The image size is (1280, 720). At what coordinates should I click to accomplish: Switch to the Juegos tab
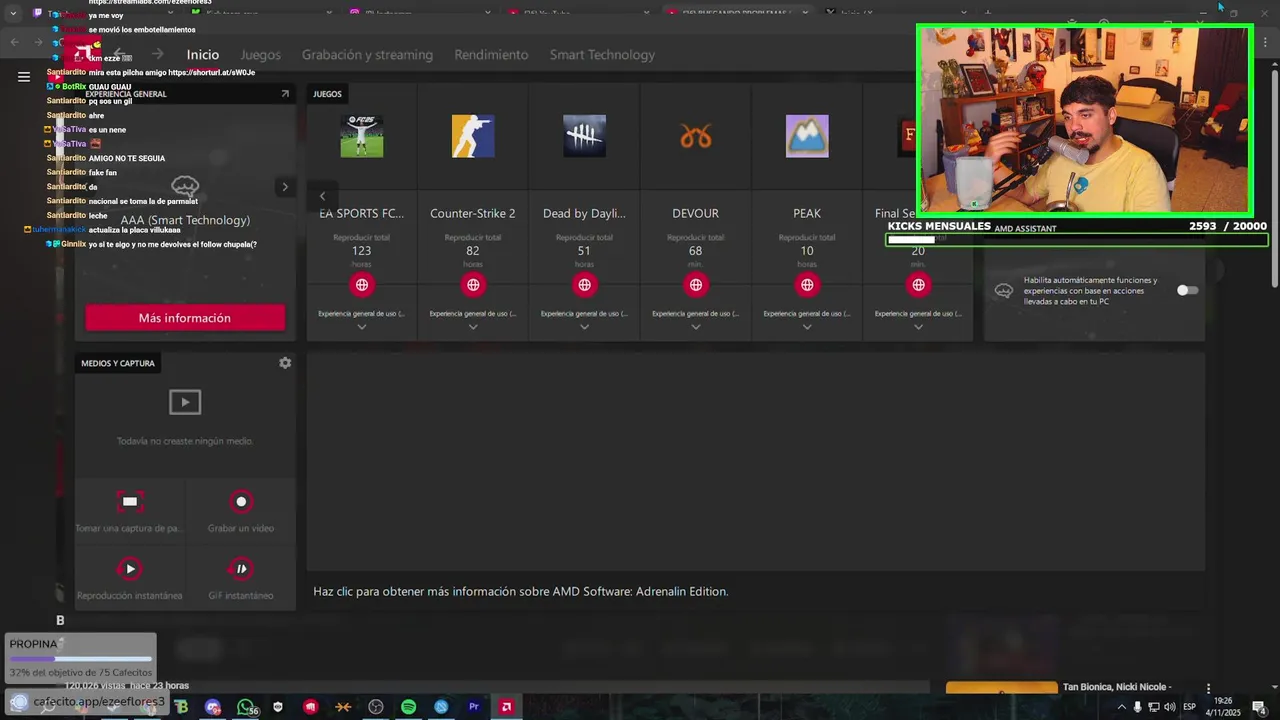pyautogui.click(x=261, y=54)
